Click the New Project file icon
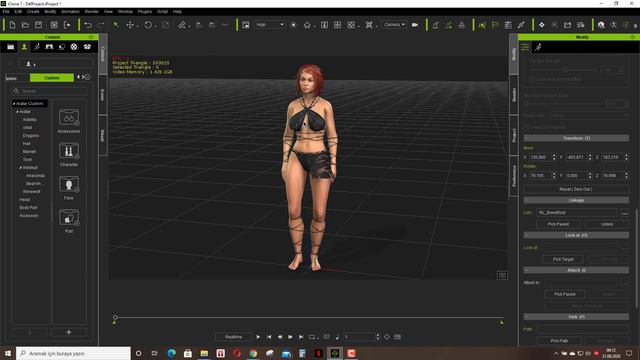The height and width of the screenshot is (360, 640). [x=12, y=25]
